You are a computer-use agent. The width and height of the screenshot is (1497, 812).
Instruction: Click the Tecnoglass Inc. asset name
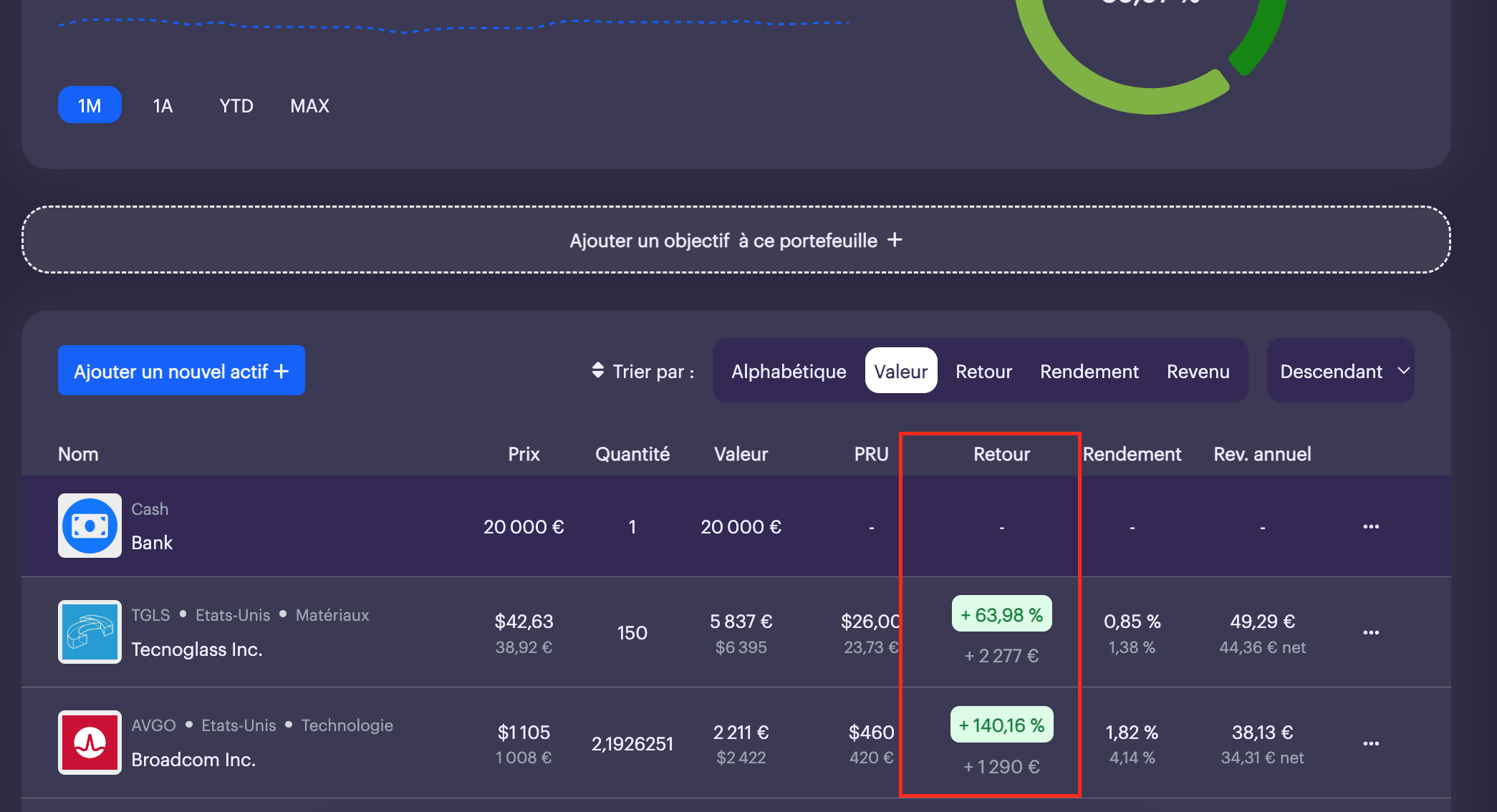point(197,649)
